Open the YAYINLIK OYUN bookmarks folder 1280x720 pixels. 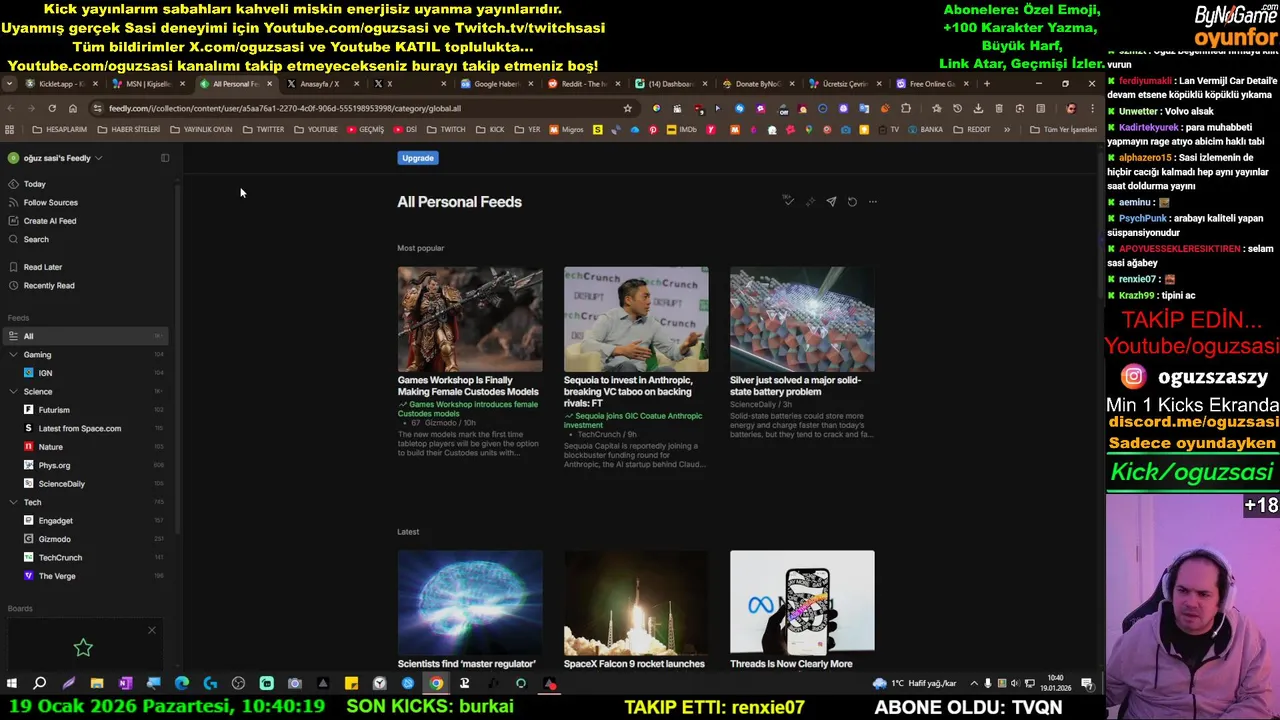point(201,130)
